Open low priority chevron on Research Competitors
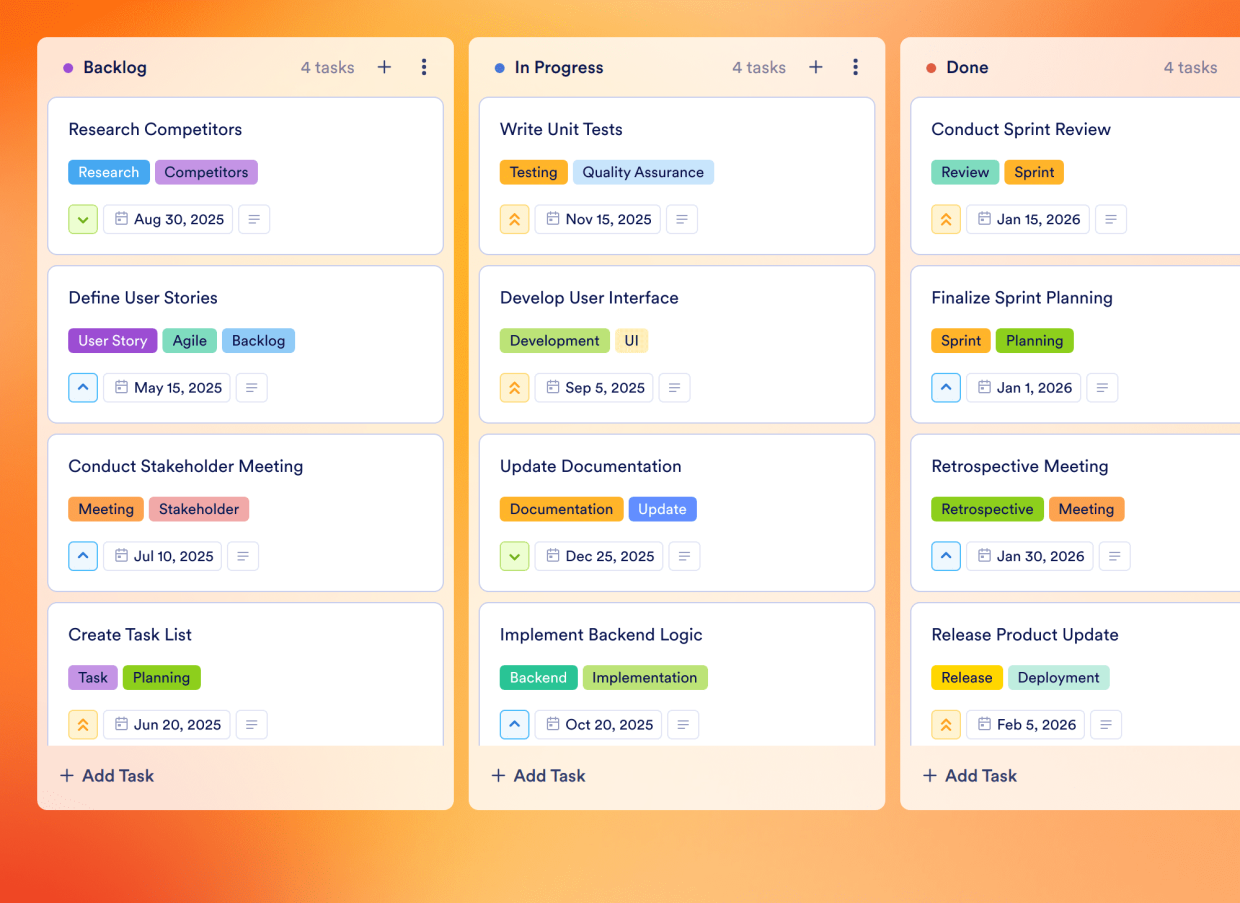Screen dimensions: 1240x903 (x=83, y=219)
